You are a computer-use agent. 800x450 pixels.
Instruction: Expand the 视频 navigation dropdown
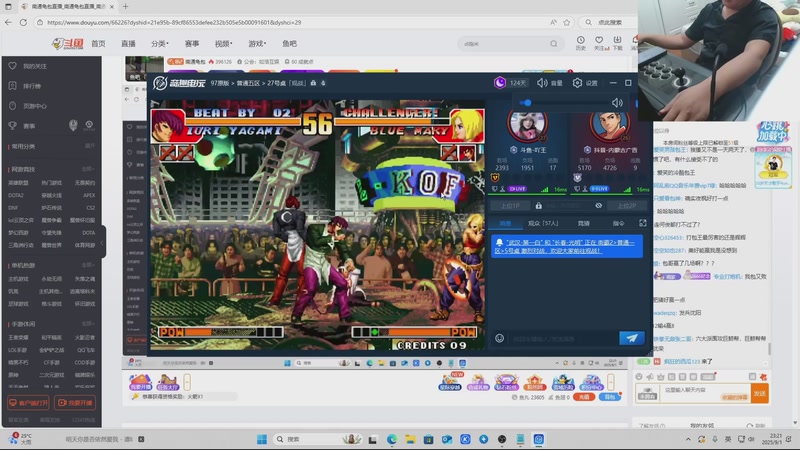tap(223, 44)
